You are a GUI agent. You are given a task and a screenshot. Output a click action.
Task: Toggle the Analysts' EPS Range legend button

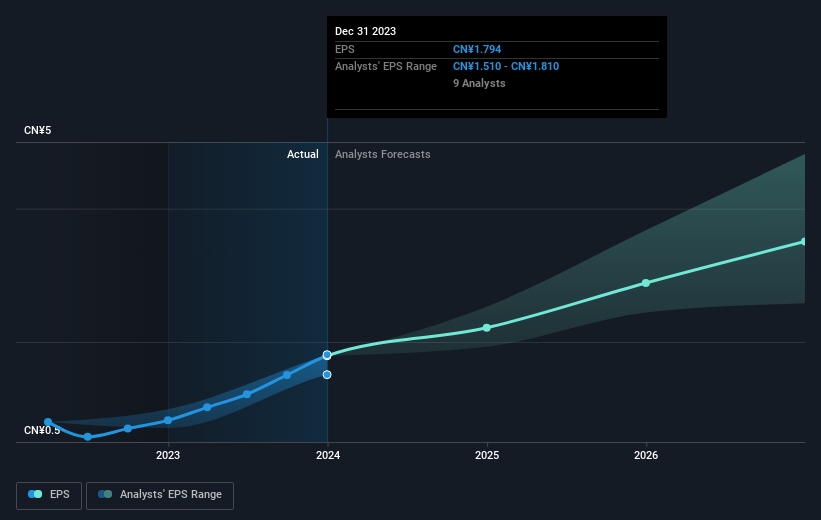(x=160, y=495)
